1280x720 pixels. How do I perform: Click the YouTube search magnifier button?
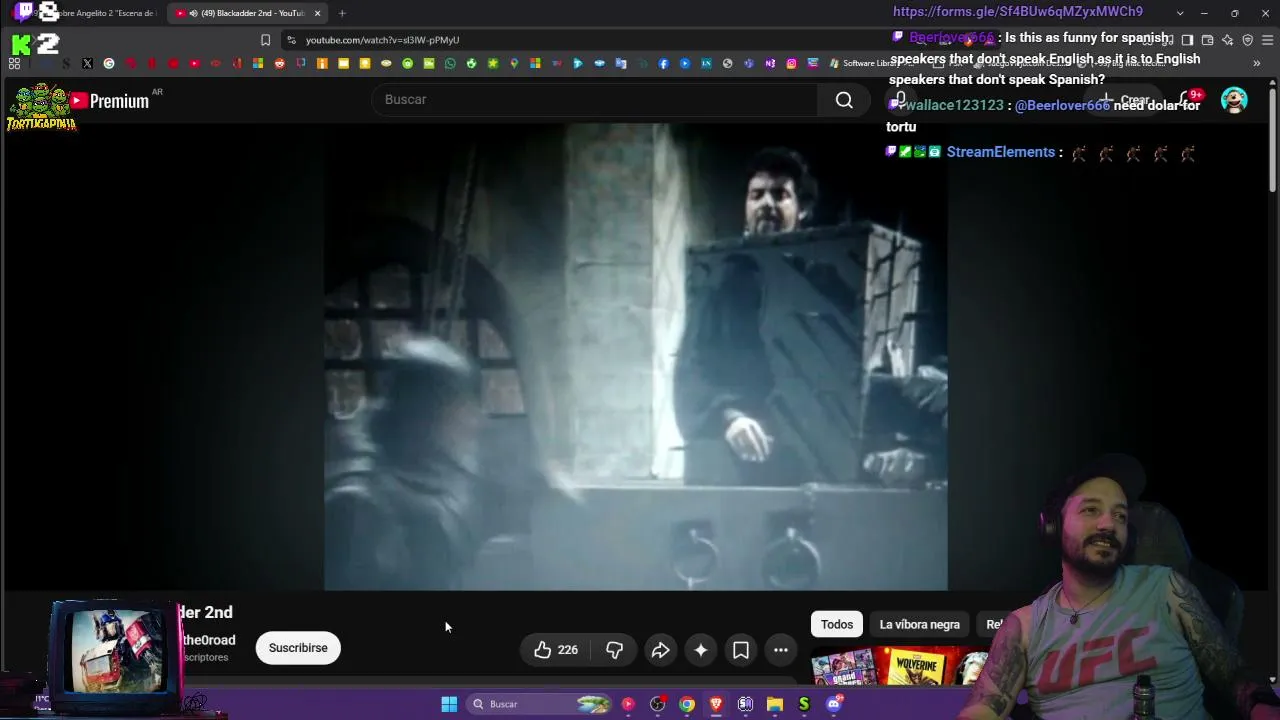coord(844,100)
